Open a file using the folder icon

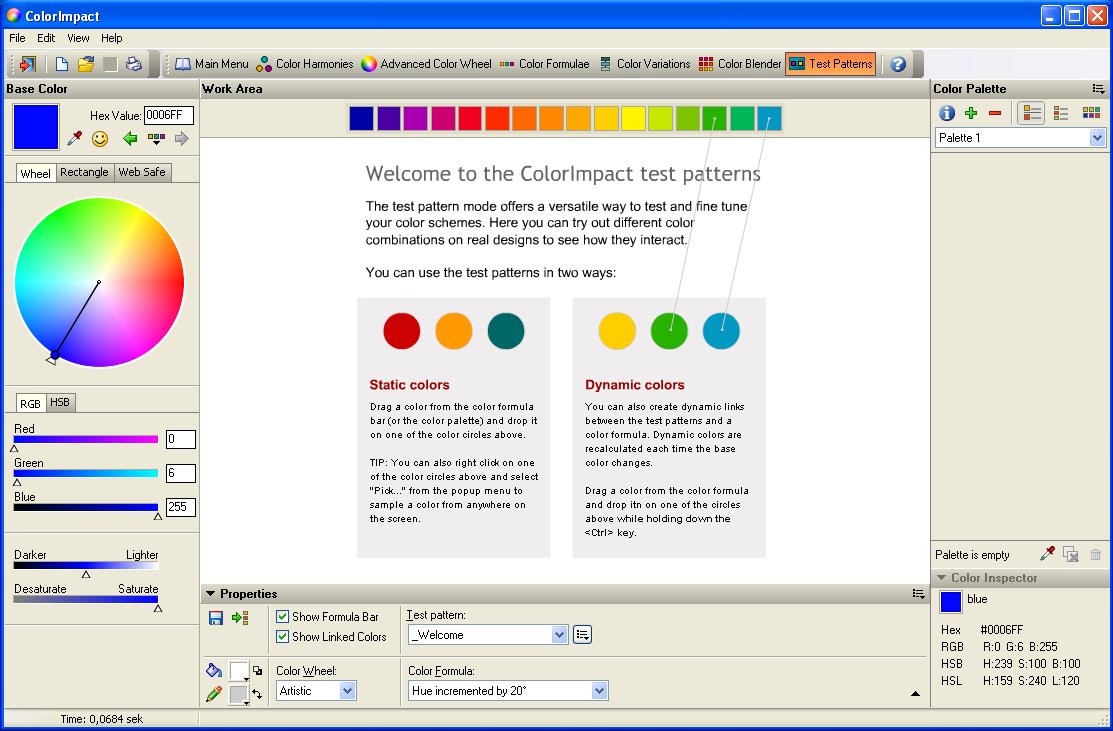point(86,64)
